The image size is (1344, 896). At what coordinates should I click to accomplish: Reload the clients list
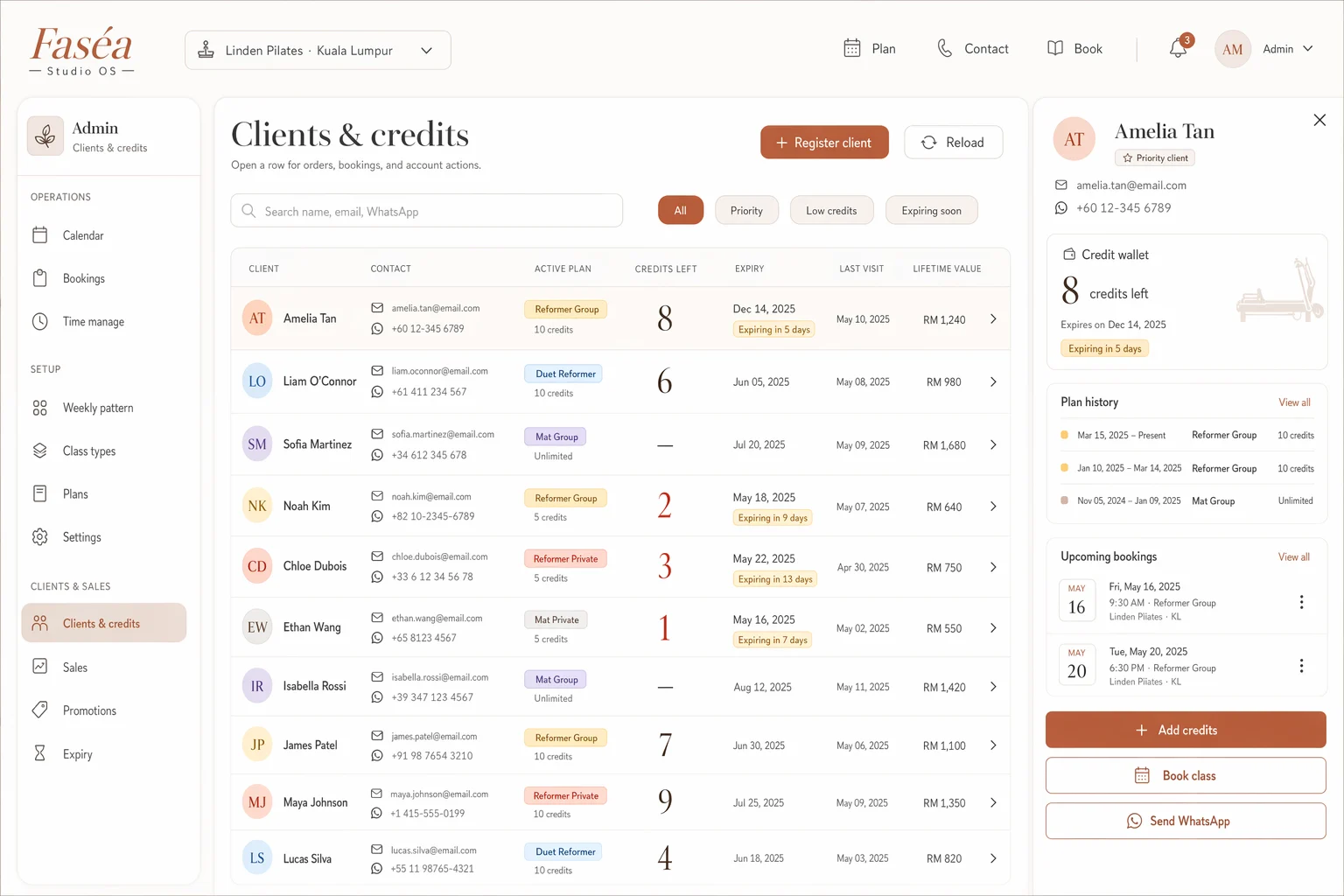coord(953,143)
